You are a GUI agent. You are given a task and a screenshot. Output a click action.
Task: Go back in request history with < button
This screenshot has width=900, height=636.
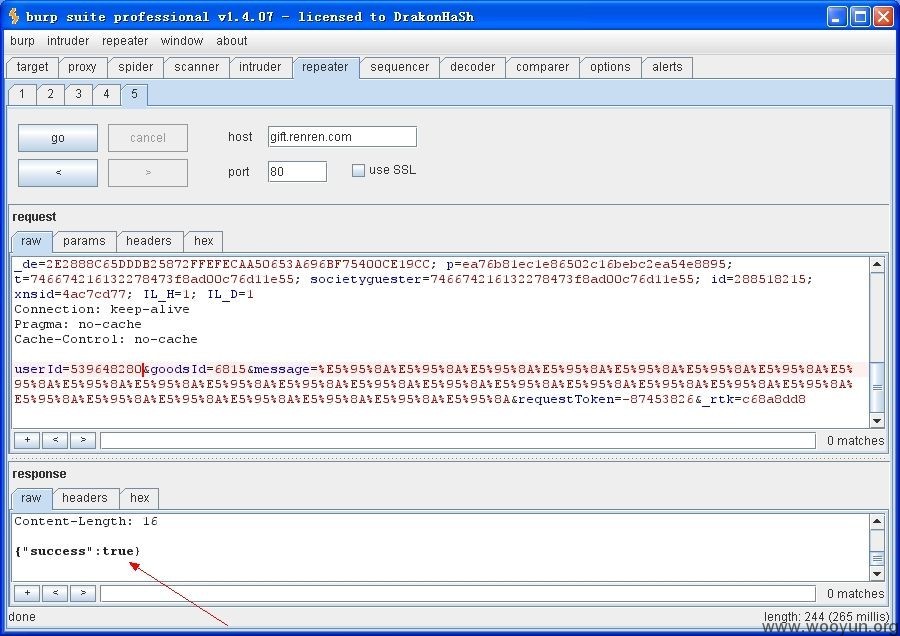[58, 172]
